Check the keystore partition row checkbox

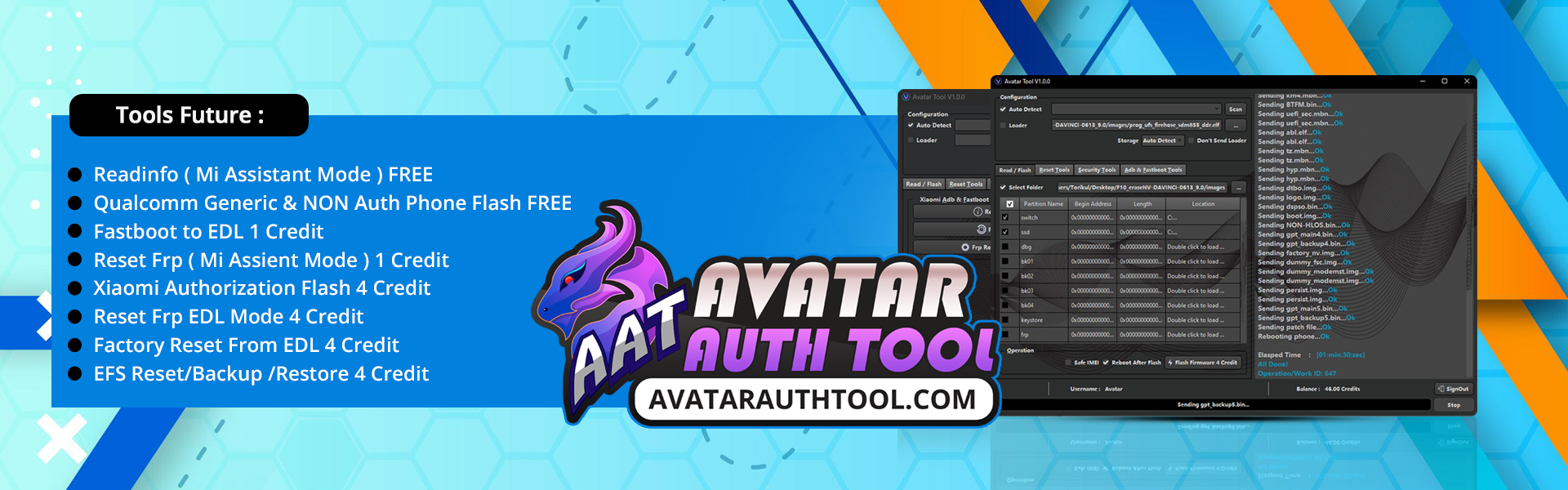(x=1005, y=320)
